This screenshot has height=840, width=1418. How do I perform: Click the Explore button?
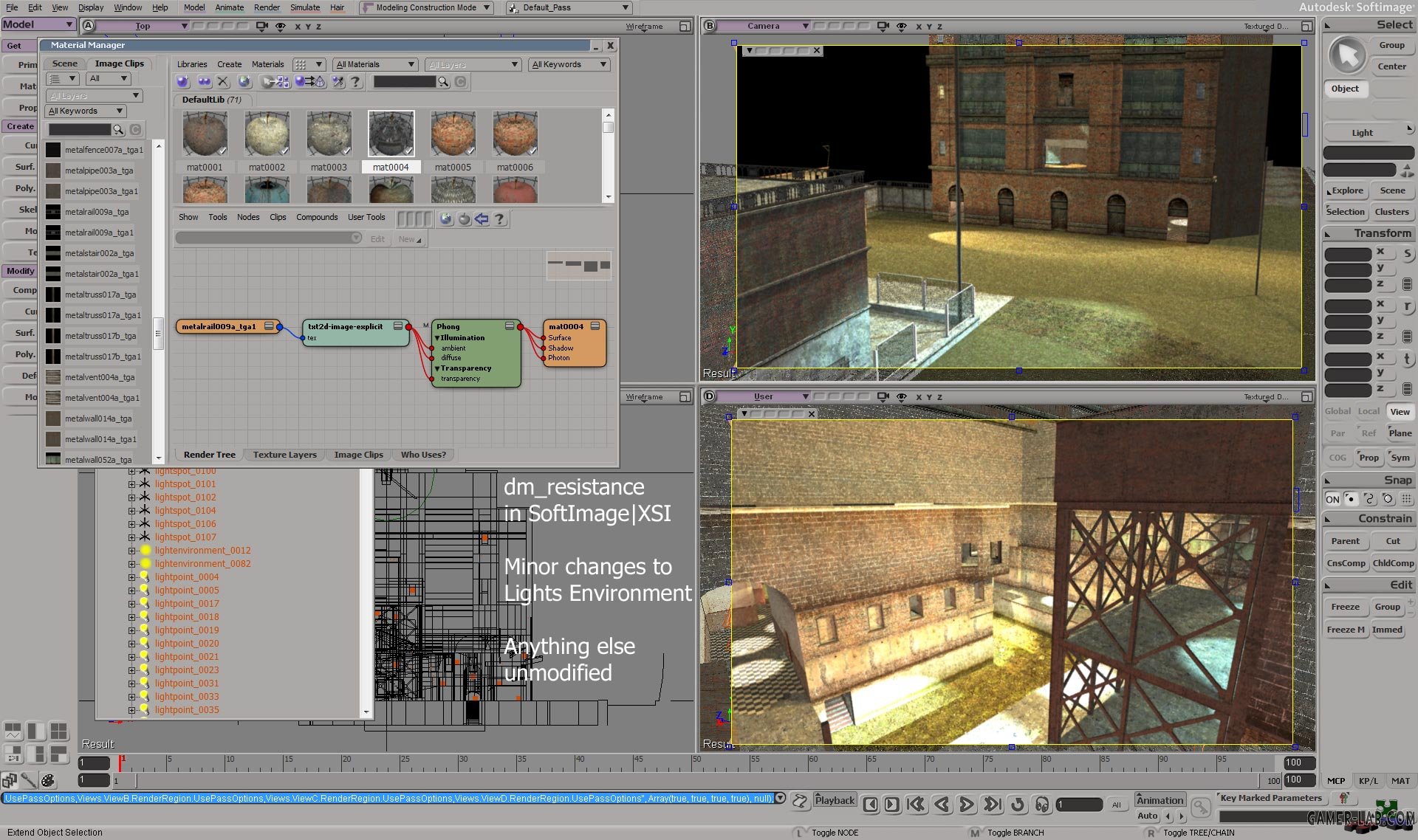pyautogui.click(x=1346, y=190)
